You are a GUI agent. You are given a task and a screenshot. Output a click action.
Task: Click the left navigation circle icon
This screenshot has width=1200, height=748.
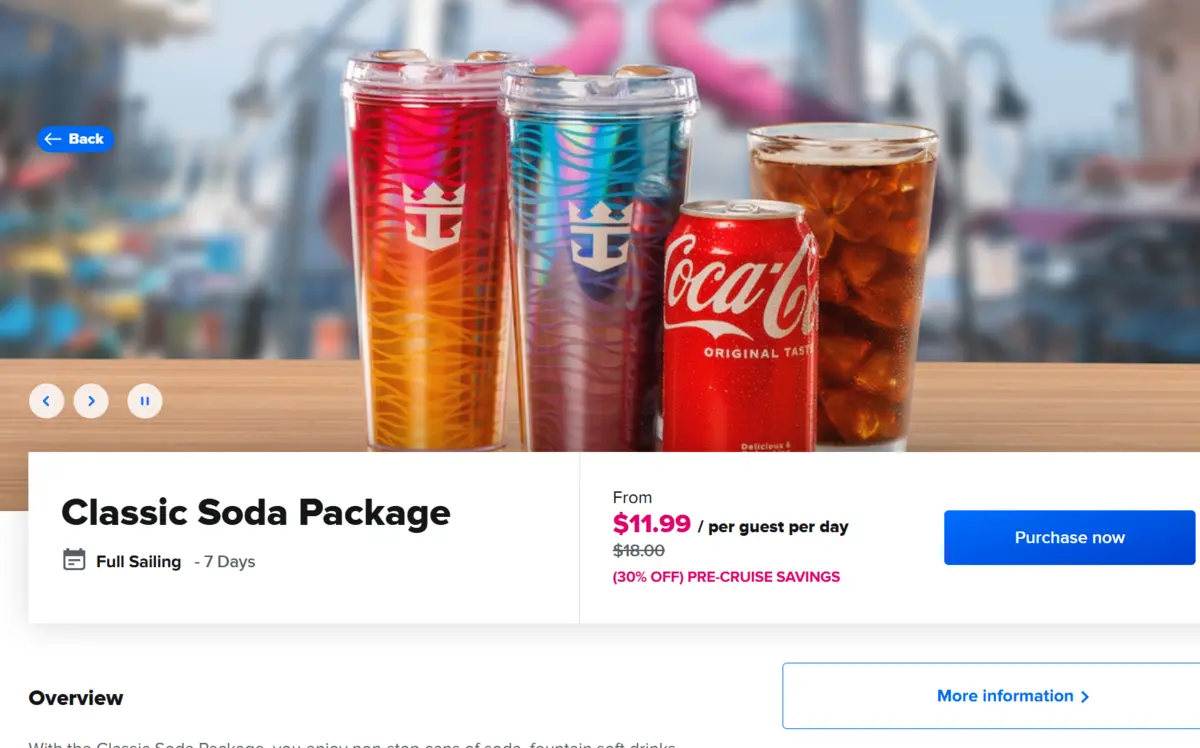pos(46,400)
